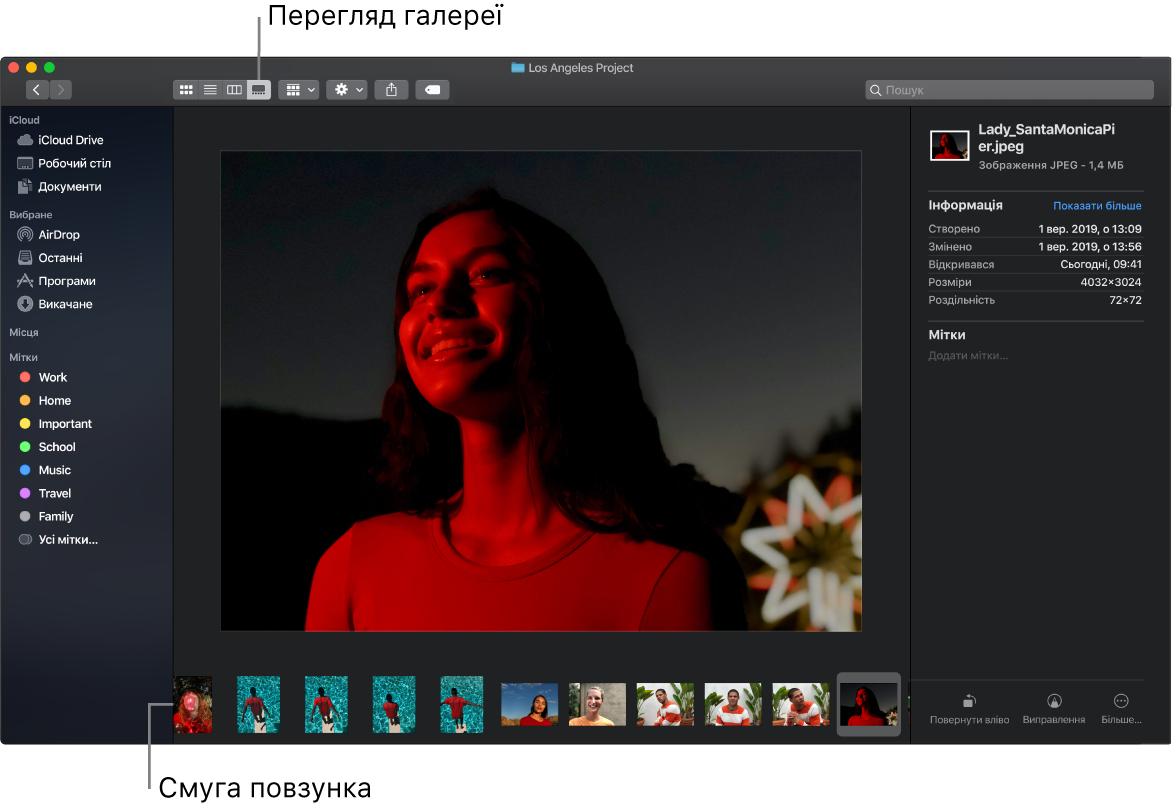The image size is (1173, 803).
Task: Select gallery view button
Action: pyautogui.click(x=259, y=90)
